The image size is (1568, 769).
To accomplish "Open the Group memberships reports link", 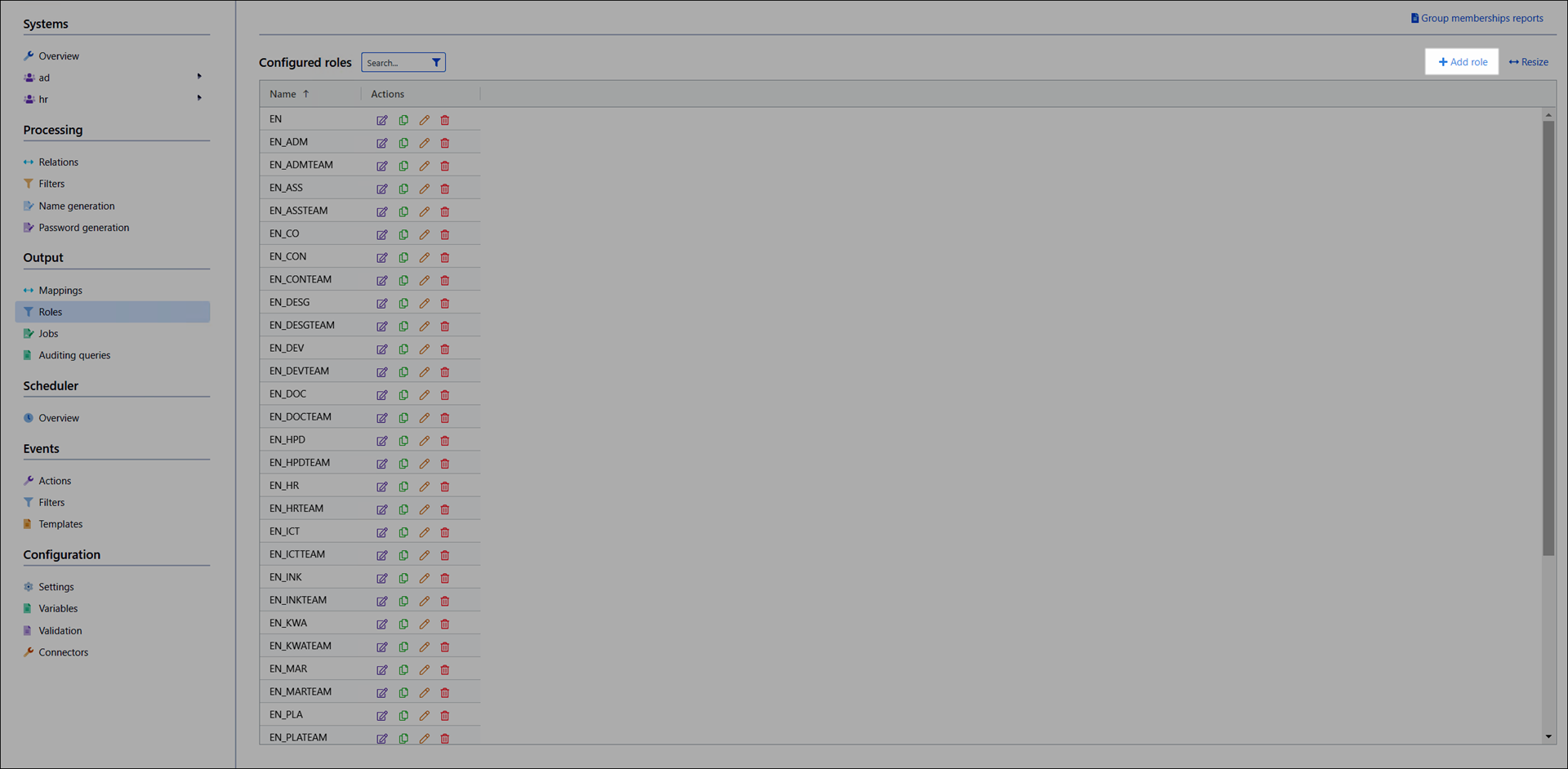I will [x=1481, y=18].
